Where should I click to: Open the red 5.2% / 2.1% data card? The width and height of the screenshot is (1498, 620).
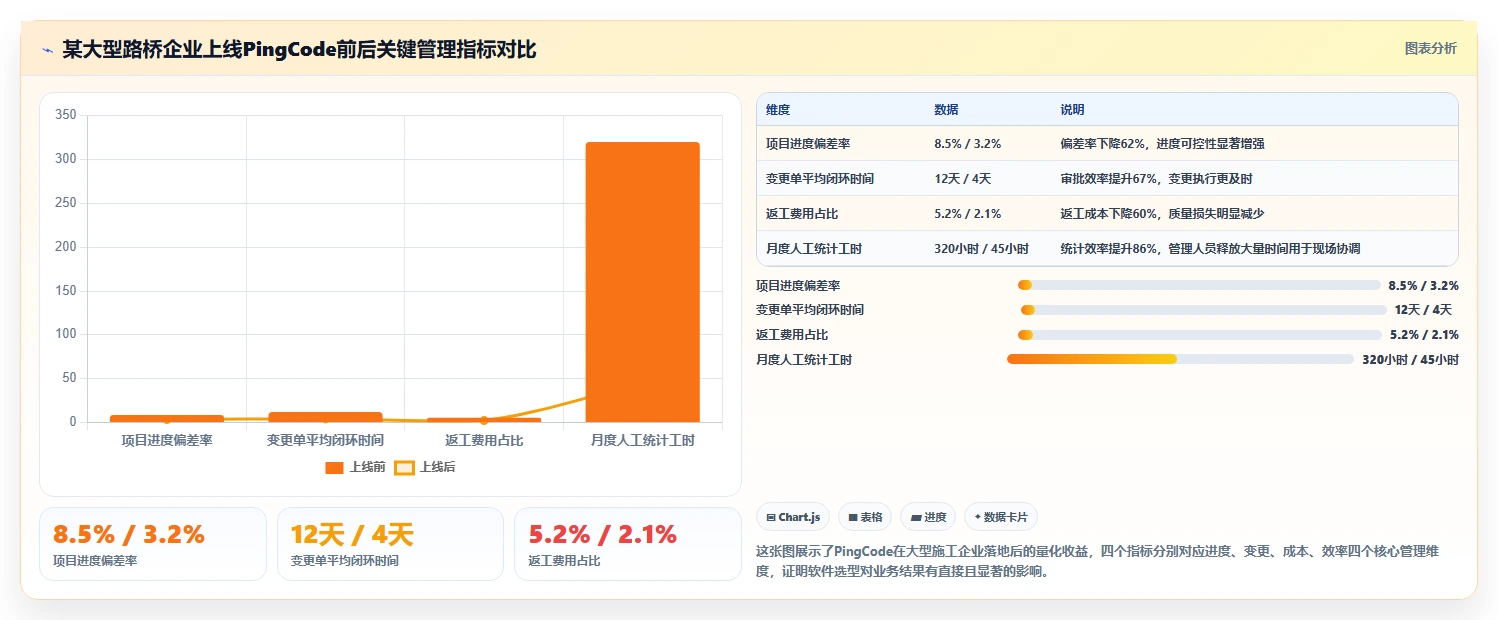click(x=628, y=544)
